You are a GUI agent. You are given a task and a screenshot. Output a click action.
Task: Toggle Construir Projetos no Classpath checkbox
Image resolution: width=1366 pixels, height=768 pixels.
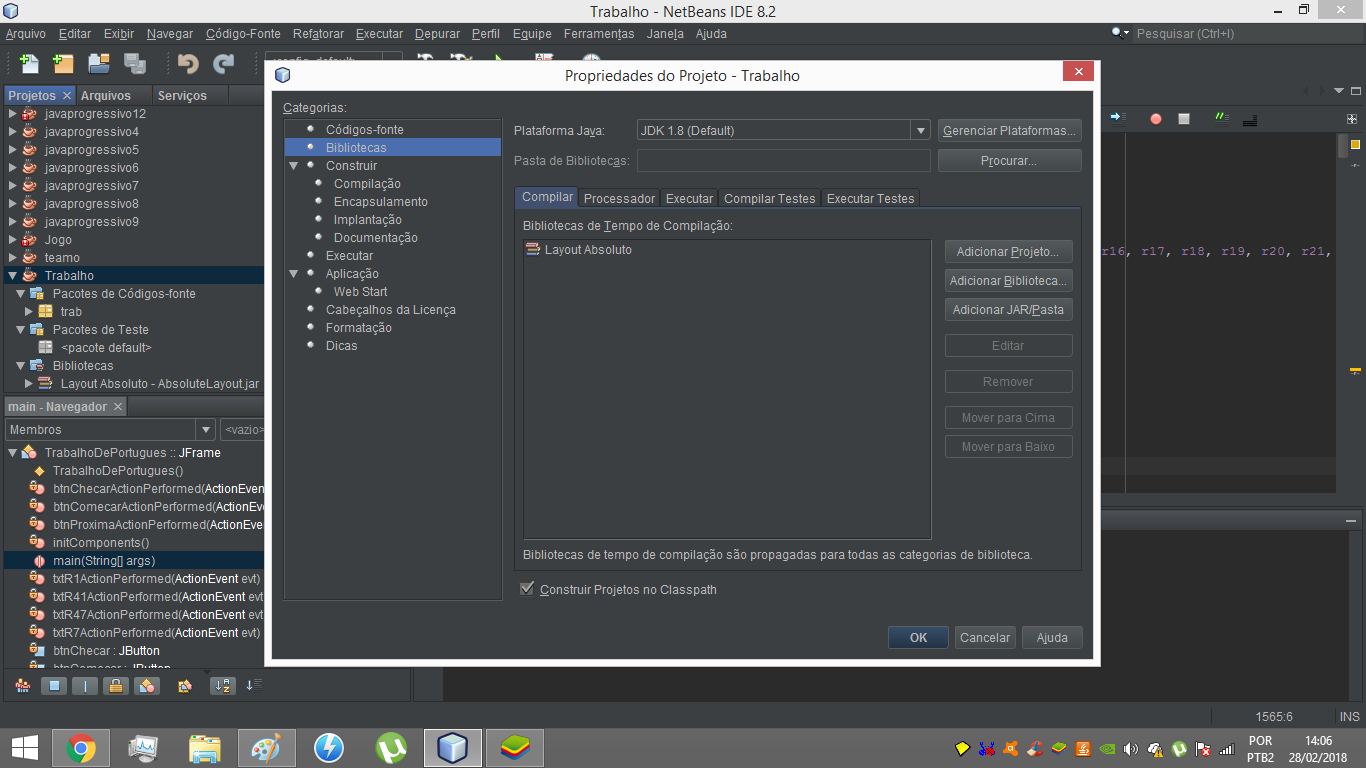coord(527,589)
